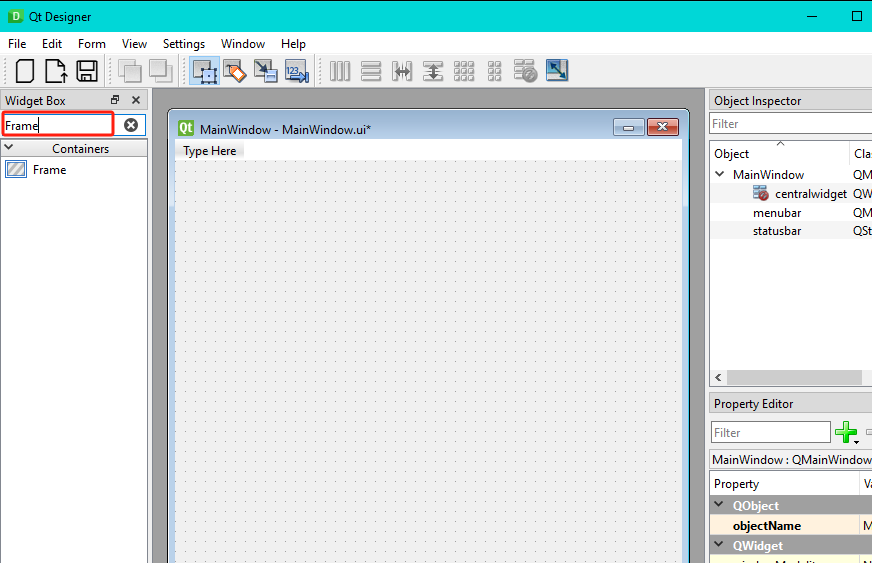The width and height of the screenshot is (872, 563).
Task: Select menubar in Object Inspector
Action: (x=777, y=213)
